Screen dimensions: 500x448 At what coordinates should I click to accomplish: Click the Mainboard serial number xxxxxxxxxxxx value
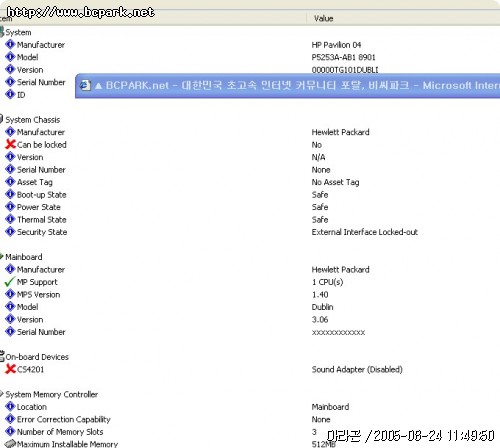(x=338, y=332)
